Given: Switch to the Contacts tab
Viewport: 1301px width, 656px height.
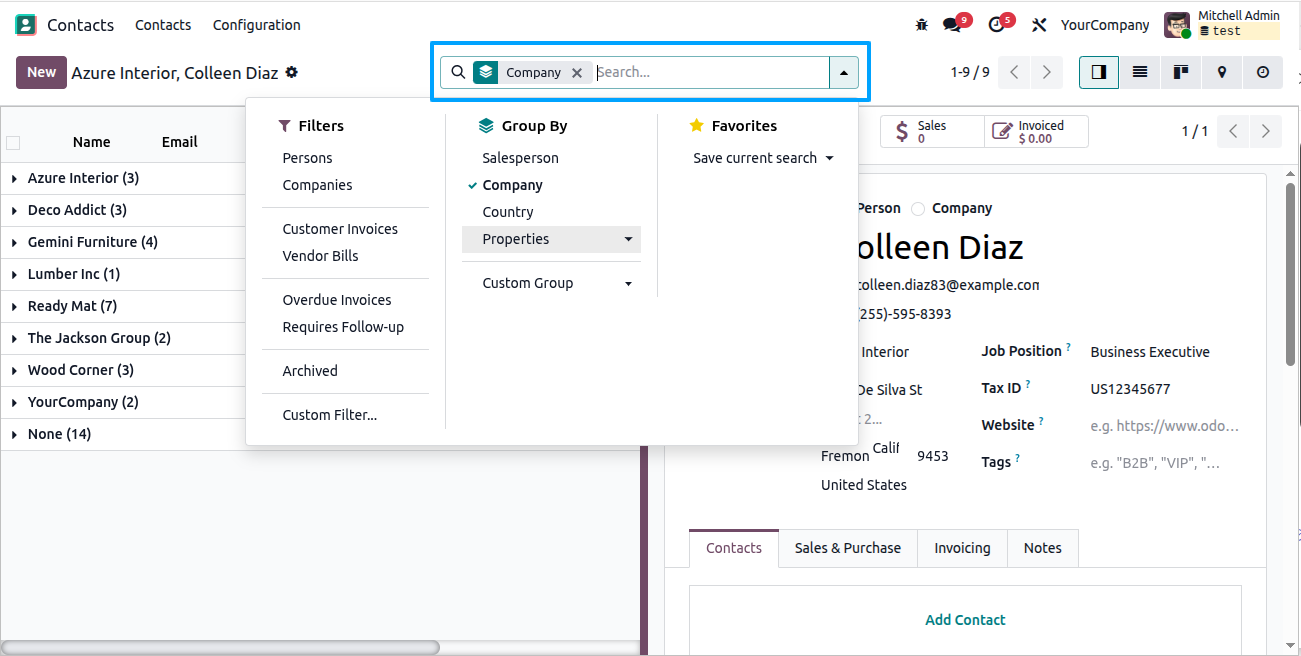Looking at the screenshot, I should tap(734, 548).
